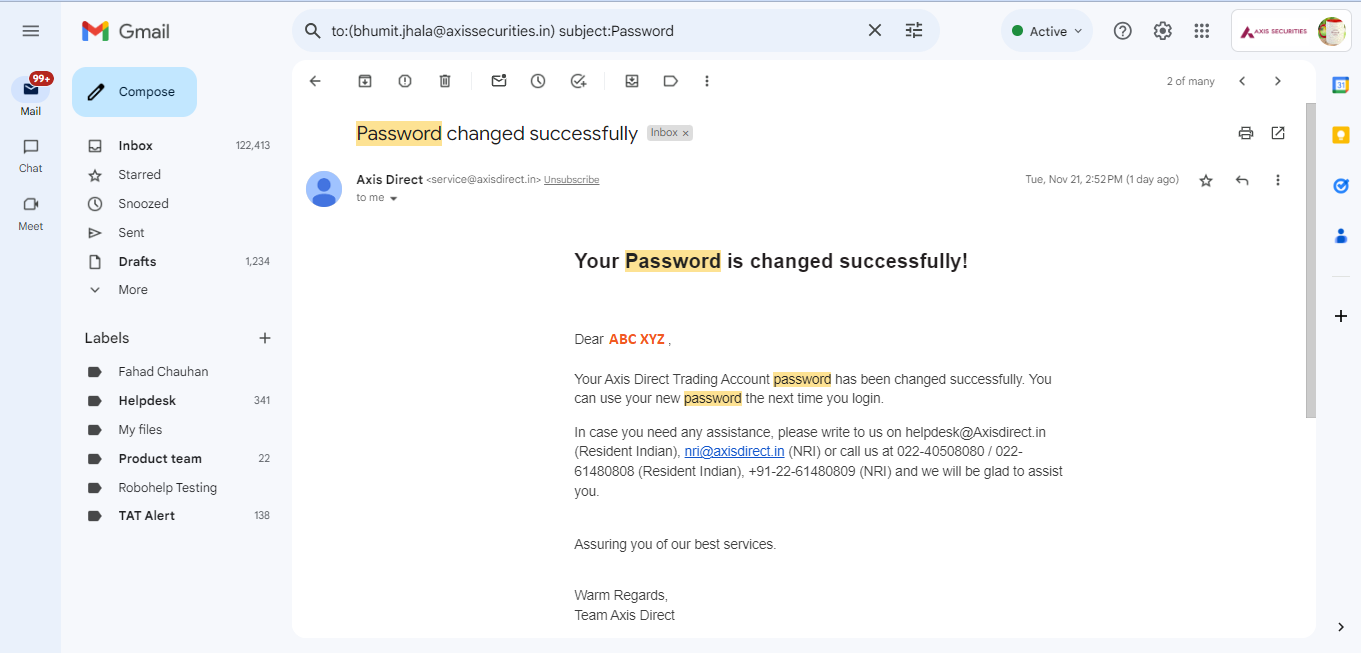Click inside the mail search field
Image resolution: width=1361 pixels, height=653 pixels.
[x=590, y=31]
